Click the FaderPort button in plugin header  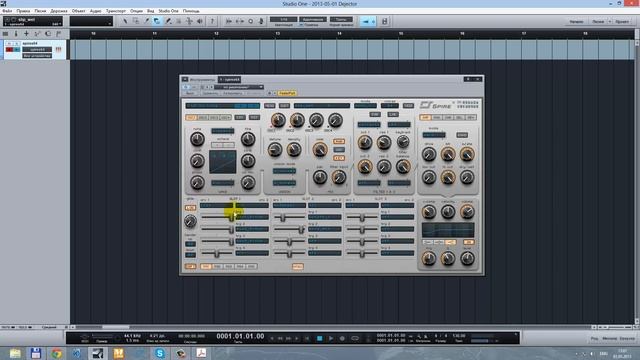tap(287, 93)
